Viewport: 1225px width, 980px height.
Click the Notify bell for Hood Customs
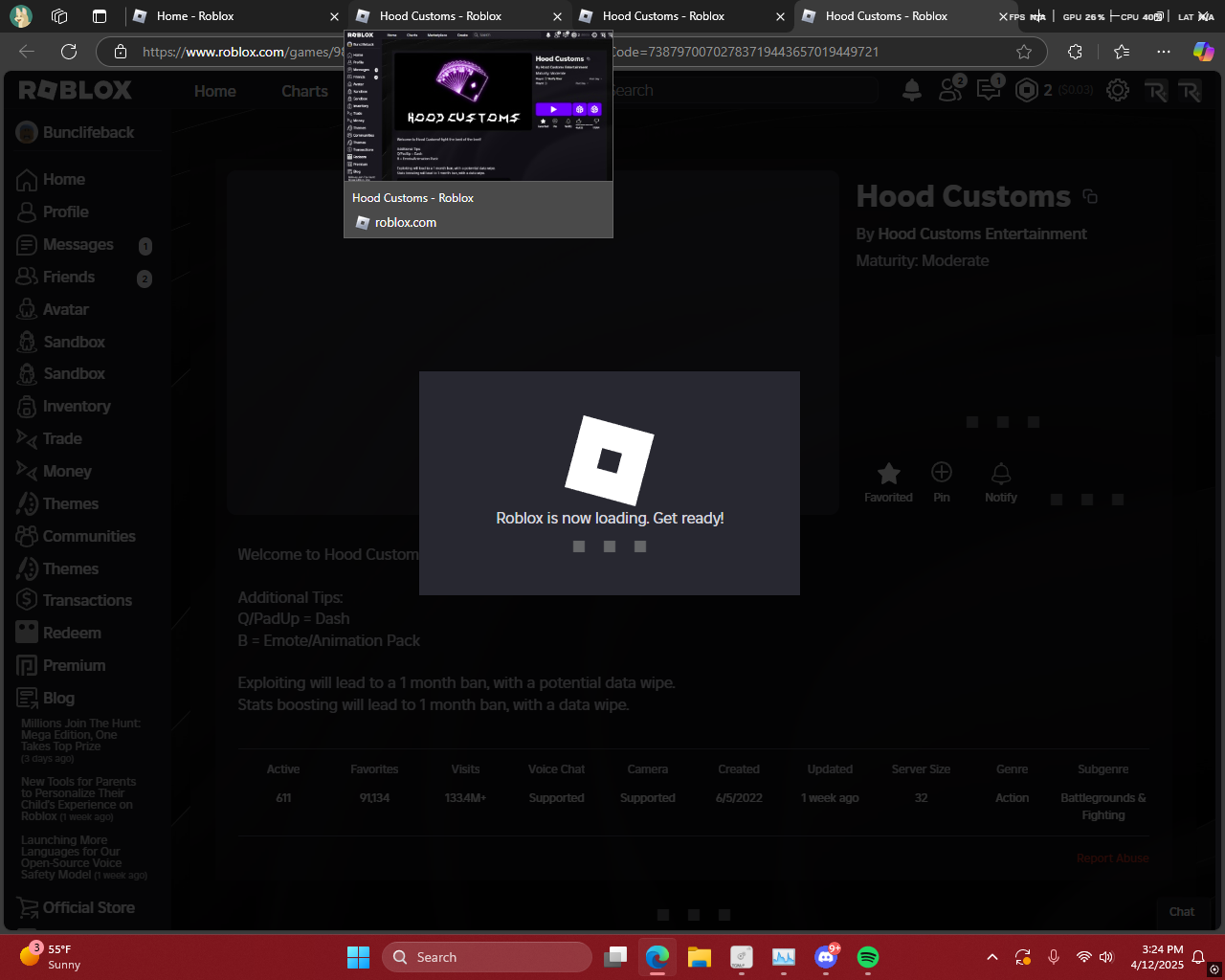click(x=1001, y=473)
